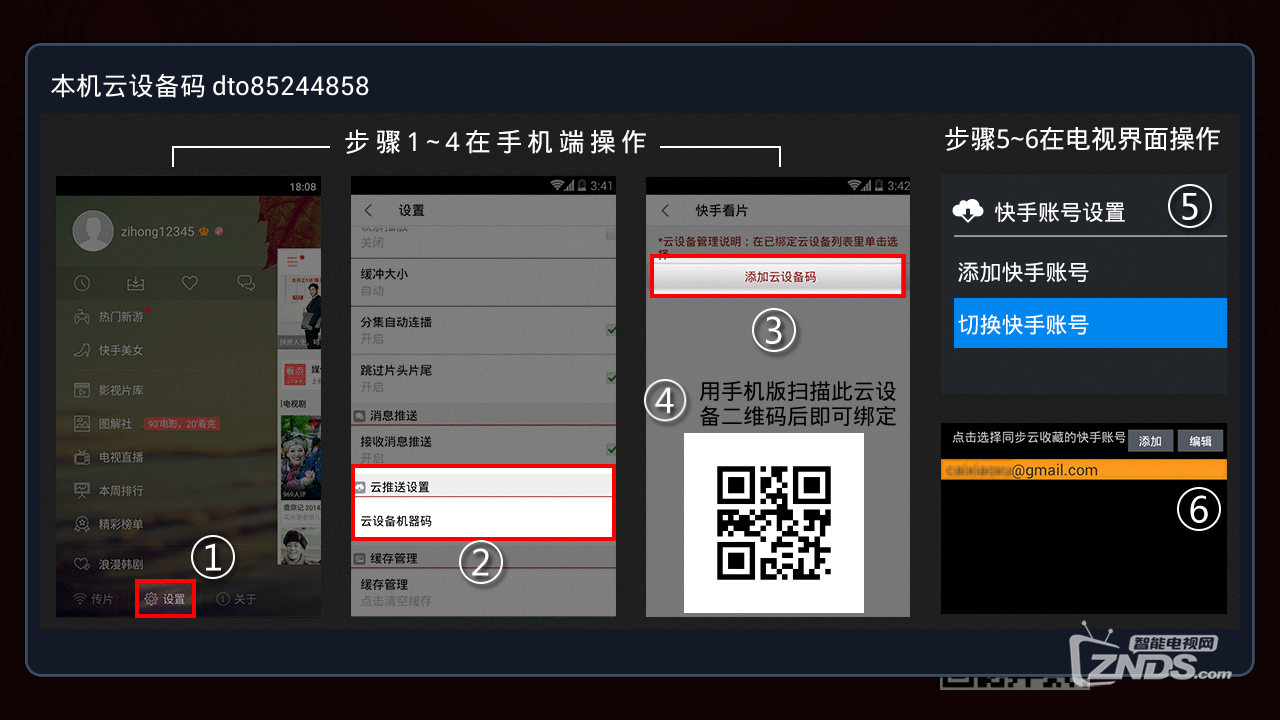Go back from the 设置 screen
This screenshot has height=720, width=1280.
[x=368, y=210]
